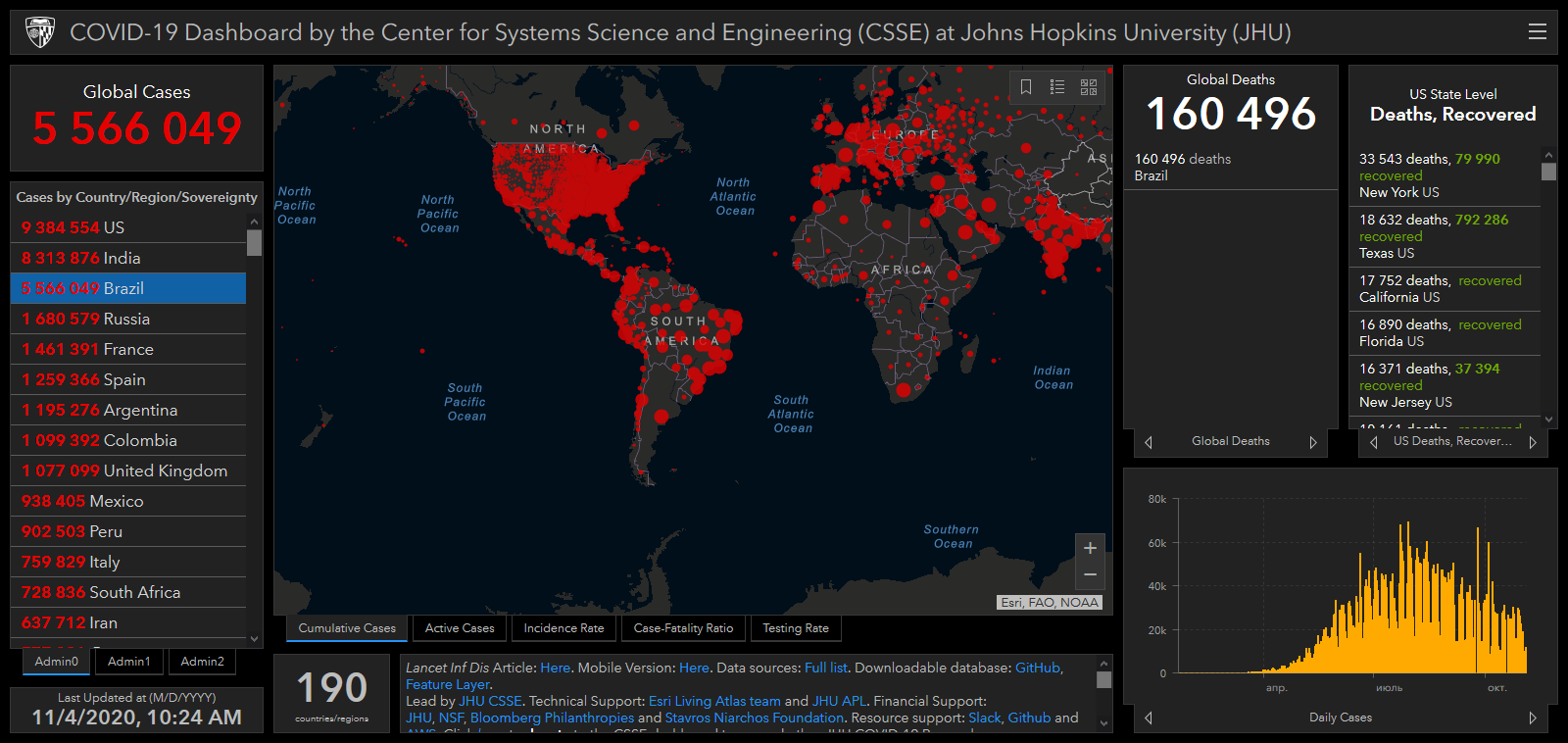1568x743 pixels.
Task: Click the Global Cases 5 566 049 figure
Action: coord(137,128)
